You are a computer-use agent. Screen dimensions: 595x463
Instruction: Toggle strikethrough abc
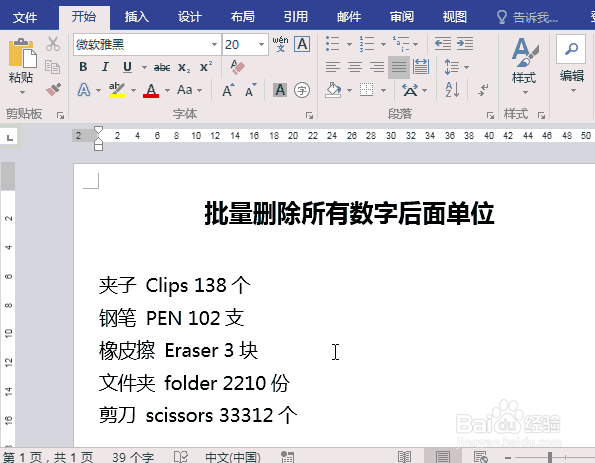pos(162,68)
